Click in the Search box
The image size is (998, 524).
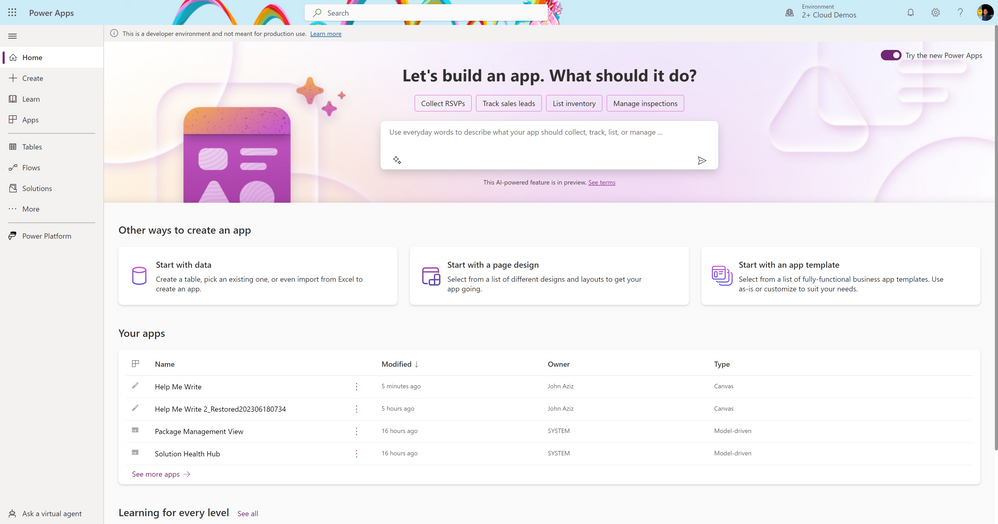427,13
